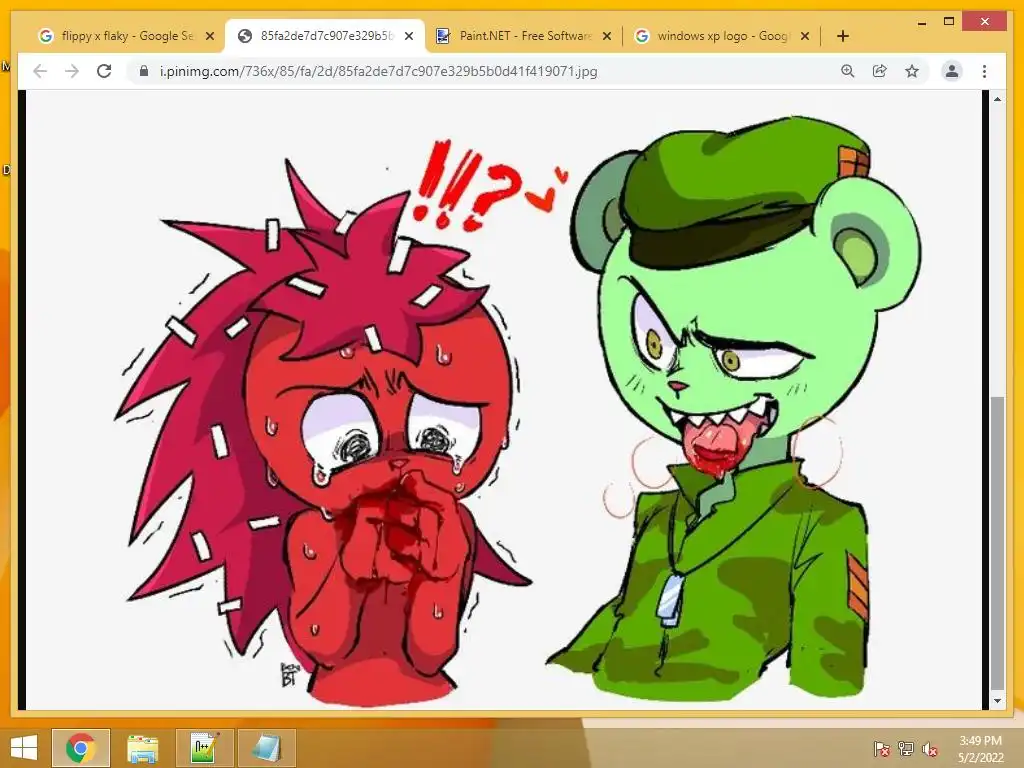Close the 85fa2de7d7c907e329b5b image tab

(x=409, y=36)
